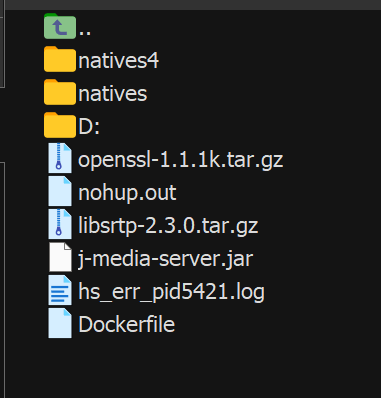Click the D: folder icon
The image size is (381, 398).
tap(60, 125)
